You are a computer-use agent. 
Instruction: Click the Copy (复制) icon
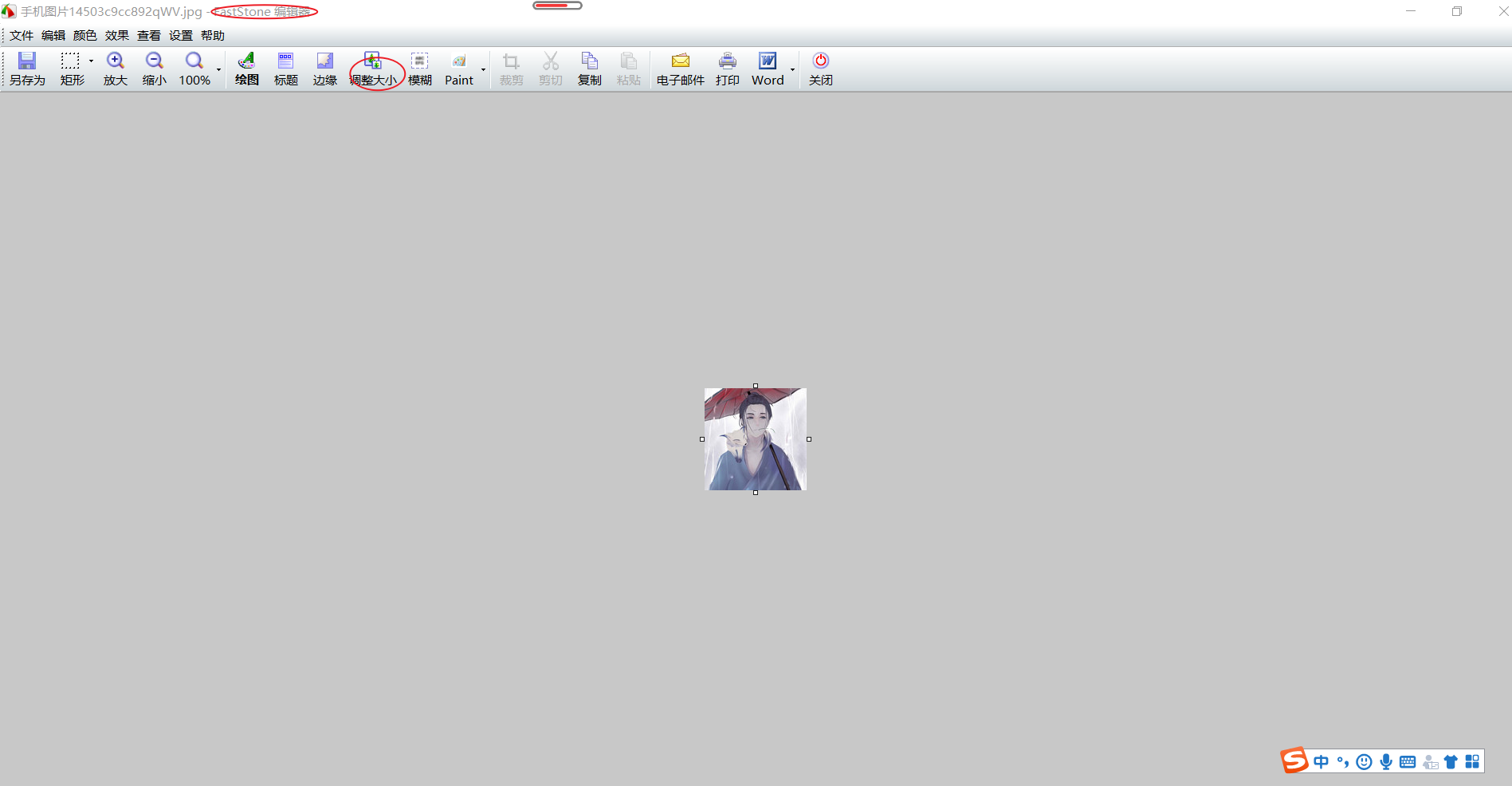coord(590,69)
